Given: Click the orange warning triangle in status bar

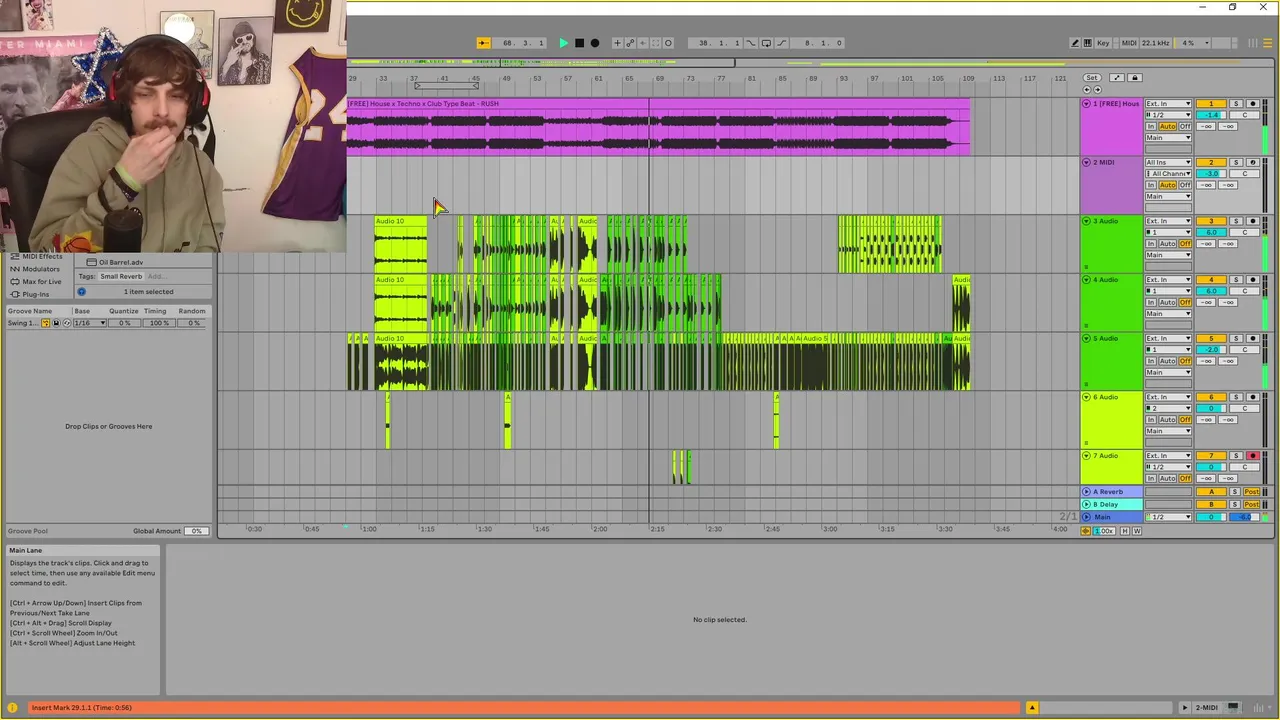Looking at the screenshot, I should (x=1032, y=708).
